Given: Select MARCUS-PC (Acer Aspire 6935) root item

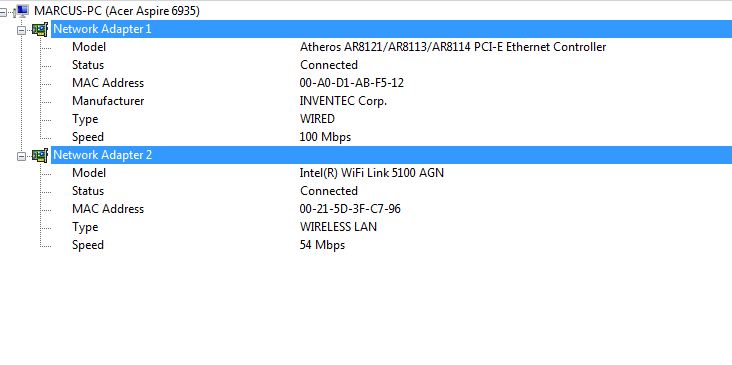Looking at the screenshot, I should pyautogui.click(x=117, y=11).
